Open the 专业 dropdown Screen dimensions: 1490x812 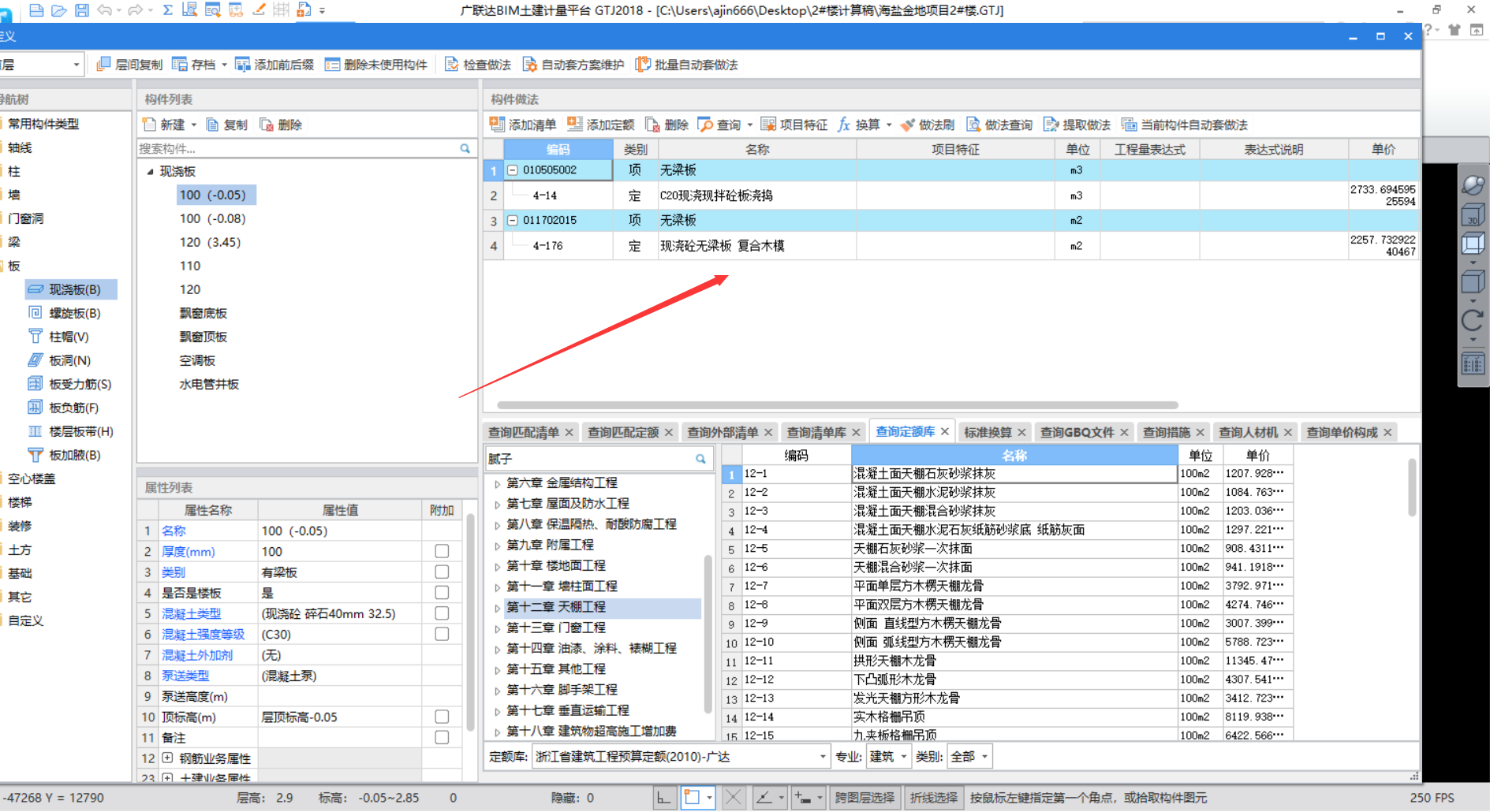pyautogui.click(x=903, y=756)
